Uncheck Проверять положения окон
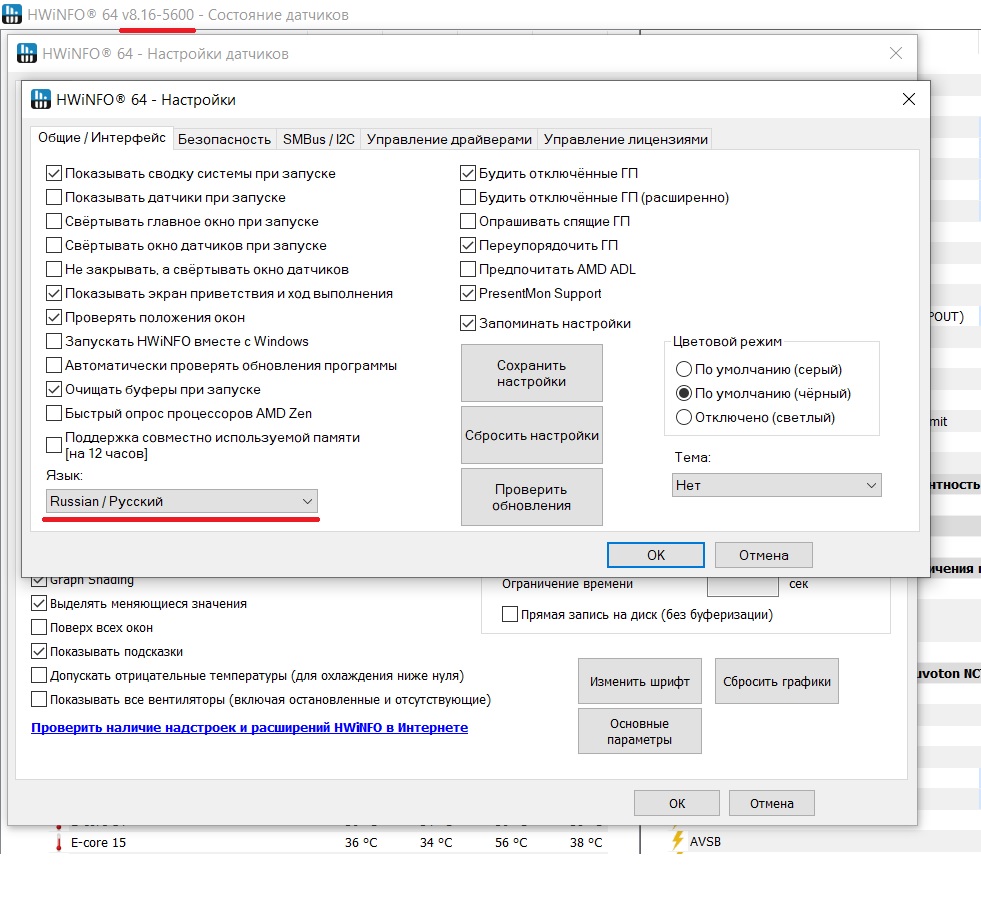The width and height of the screenshot is (981, 900). pyautogui.click(x=54, y=317)
